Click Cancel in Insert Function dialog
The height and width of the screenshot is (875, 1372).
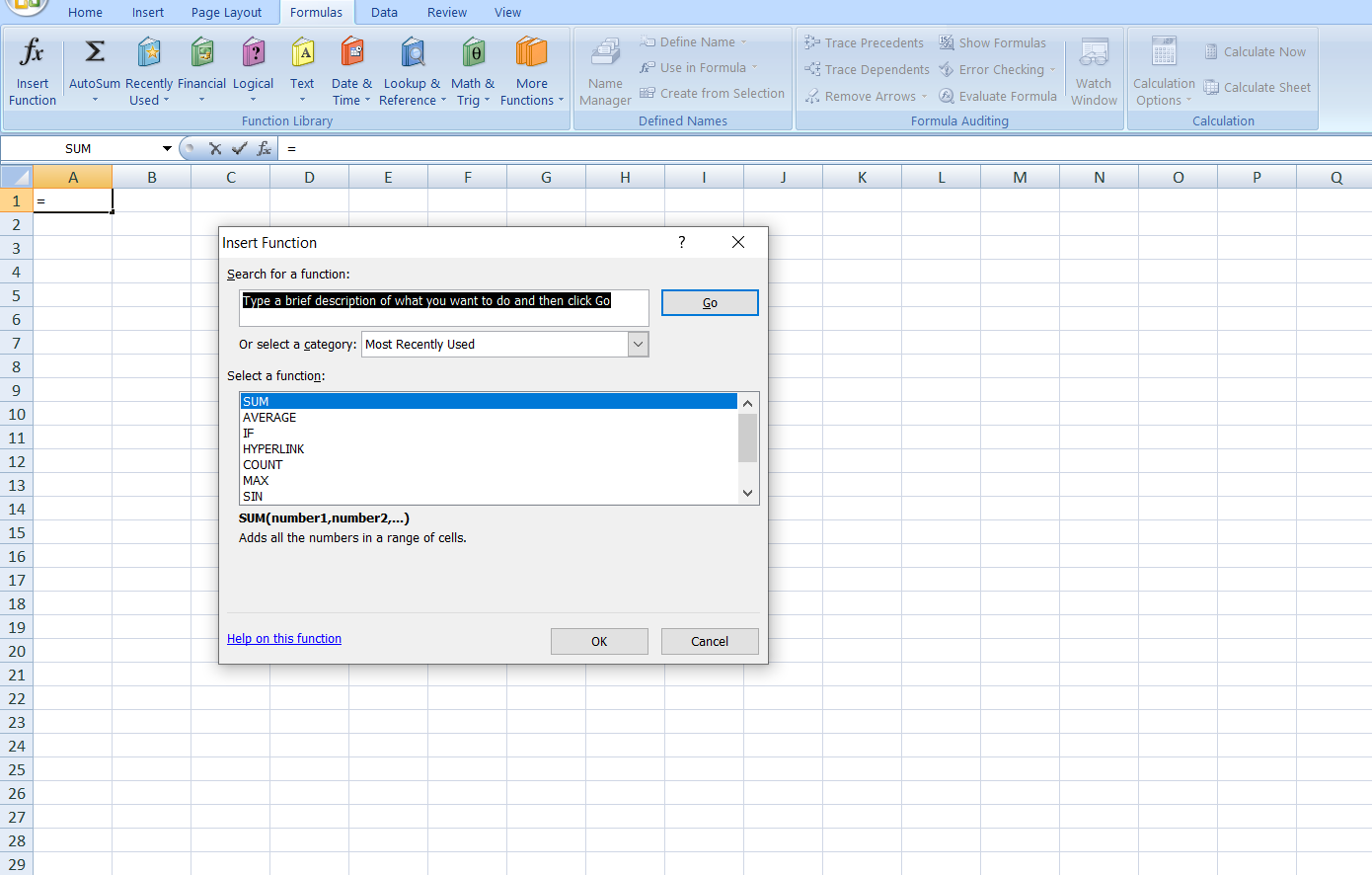710,641
